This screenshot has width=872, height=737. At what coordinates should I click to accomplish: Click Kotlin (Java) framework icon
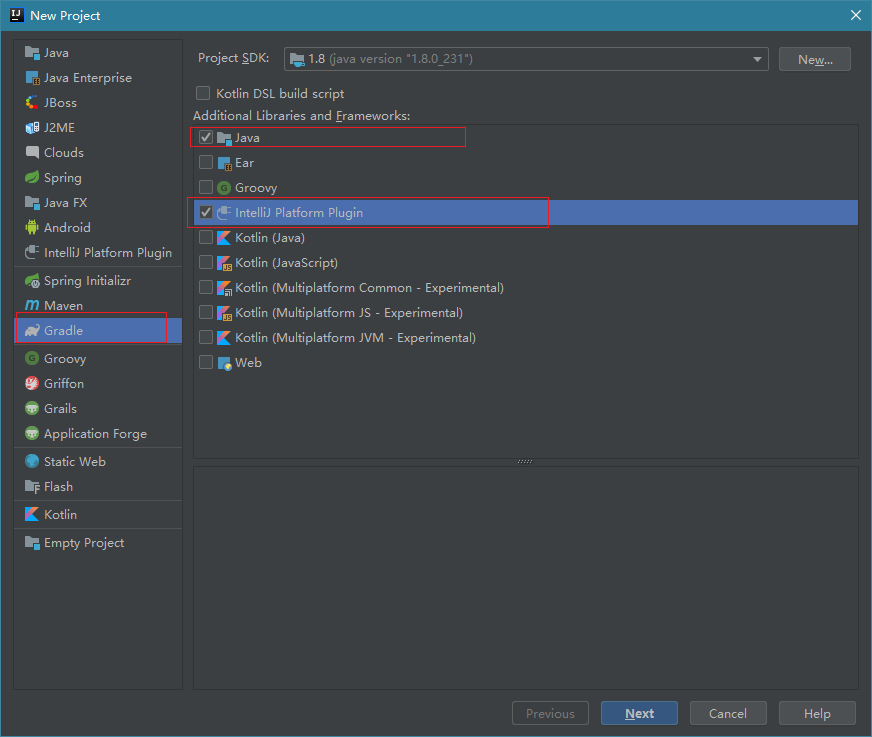224,238
